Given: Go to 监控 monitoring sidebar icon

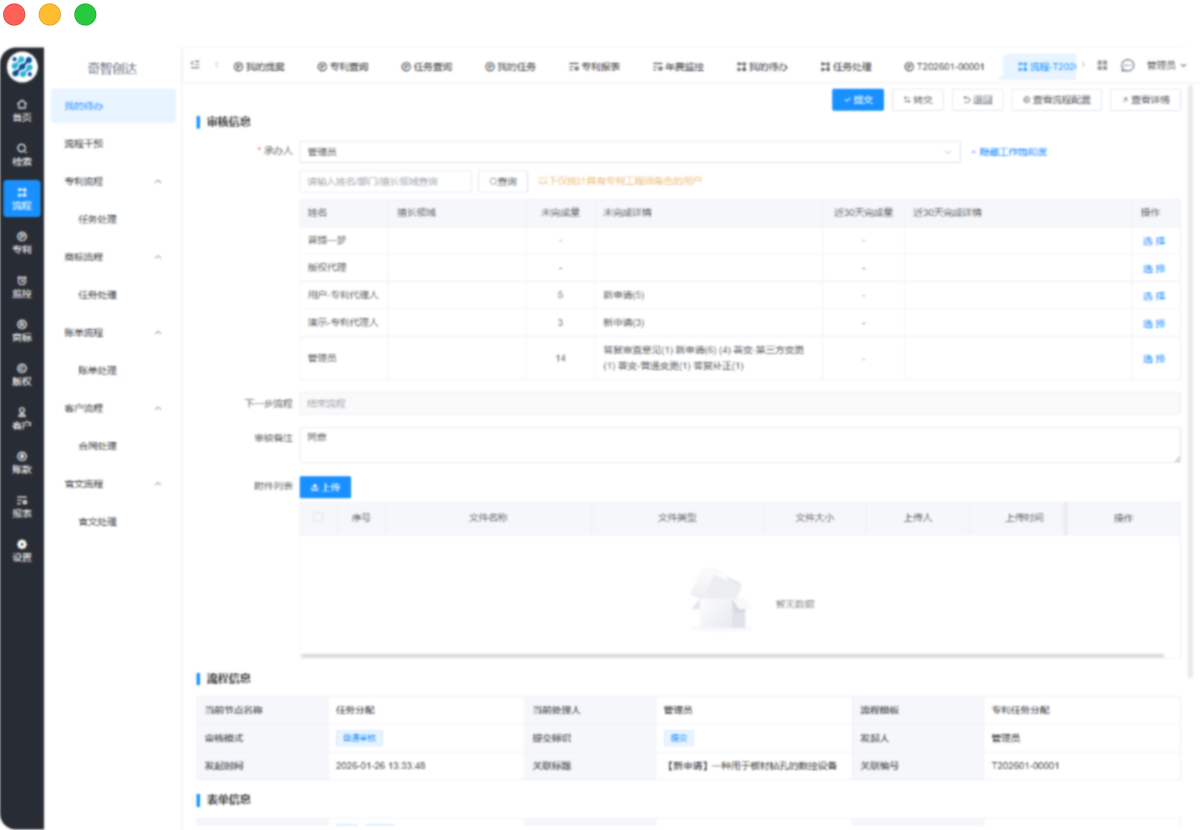Looking at the screenshot, I should (21, 286).
